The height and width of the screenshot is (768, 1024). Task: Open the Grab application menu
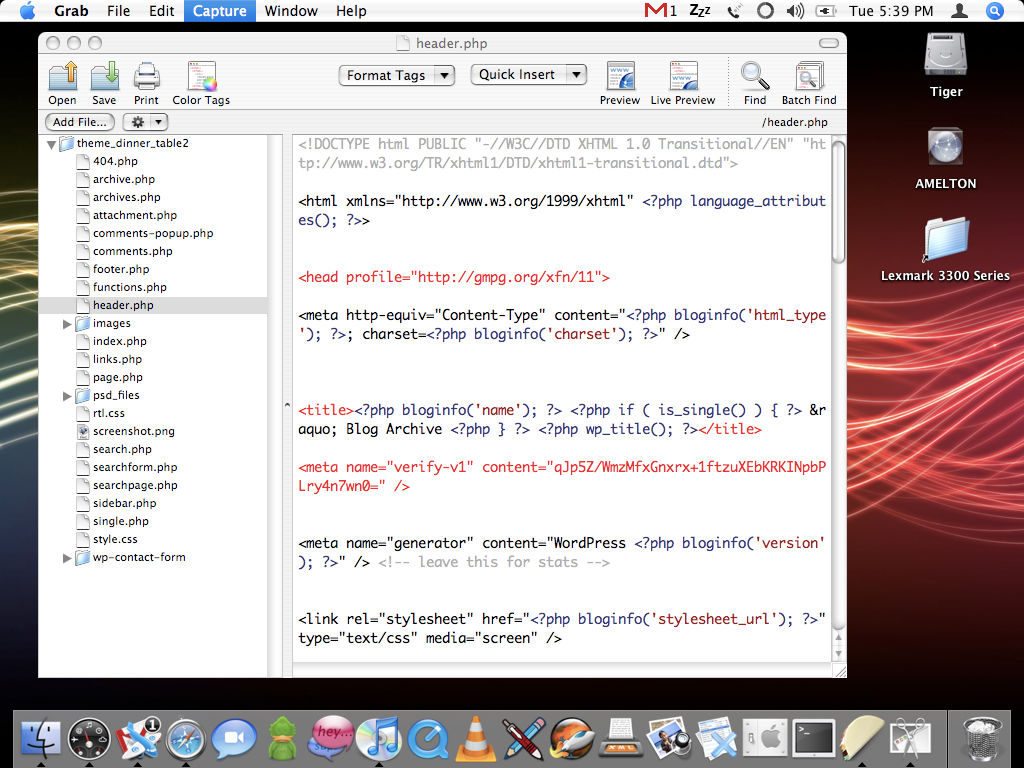pyautogui.click(x=71, y=11)
